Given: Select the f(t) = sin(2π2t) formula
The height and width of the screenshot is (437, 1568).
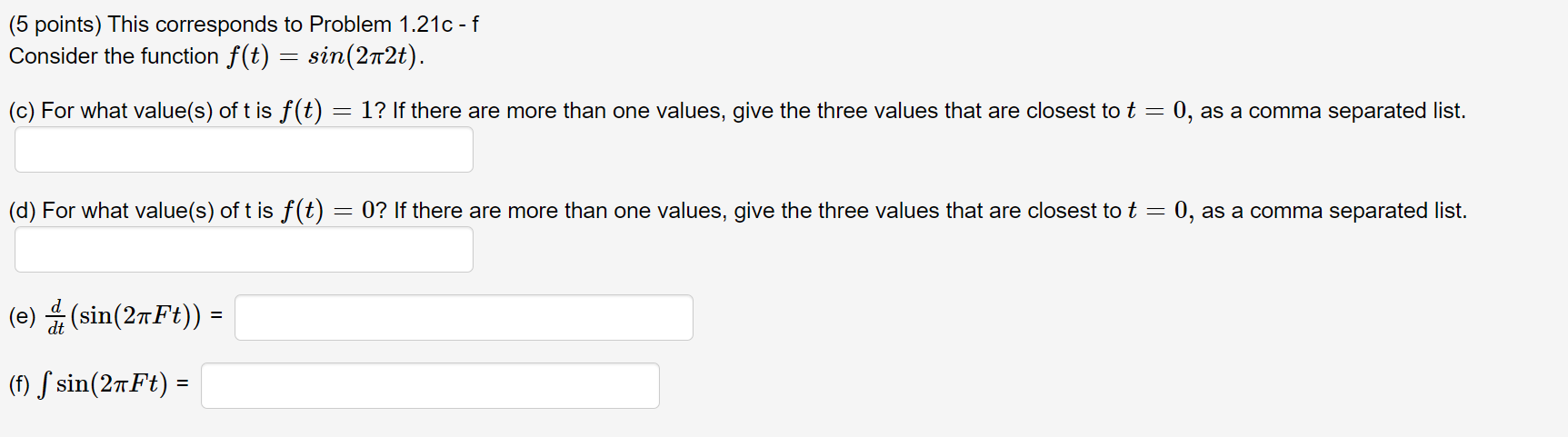Looking at the screenshot, I should pos(325,56).
